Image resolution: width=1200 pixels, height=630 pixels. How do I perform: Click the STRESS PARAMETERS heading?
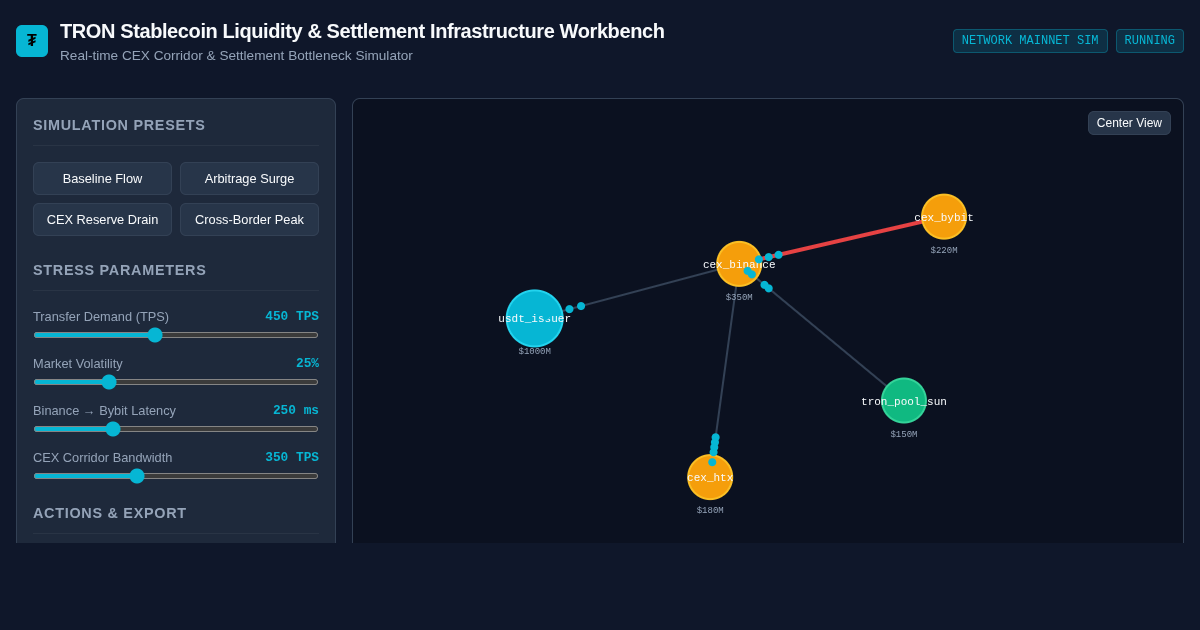[x=120, y=270]
